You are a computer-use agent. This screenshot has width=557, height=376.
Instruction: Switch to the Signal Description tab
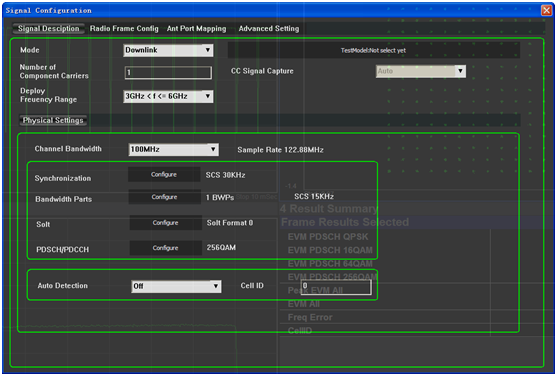(49, 28)
